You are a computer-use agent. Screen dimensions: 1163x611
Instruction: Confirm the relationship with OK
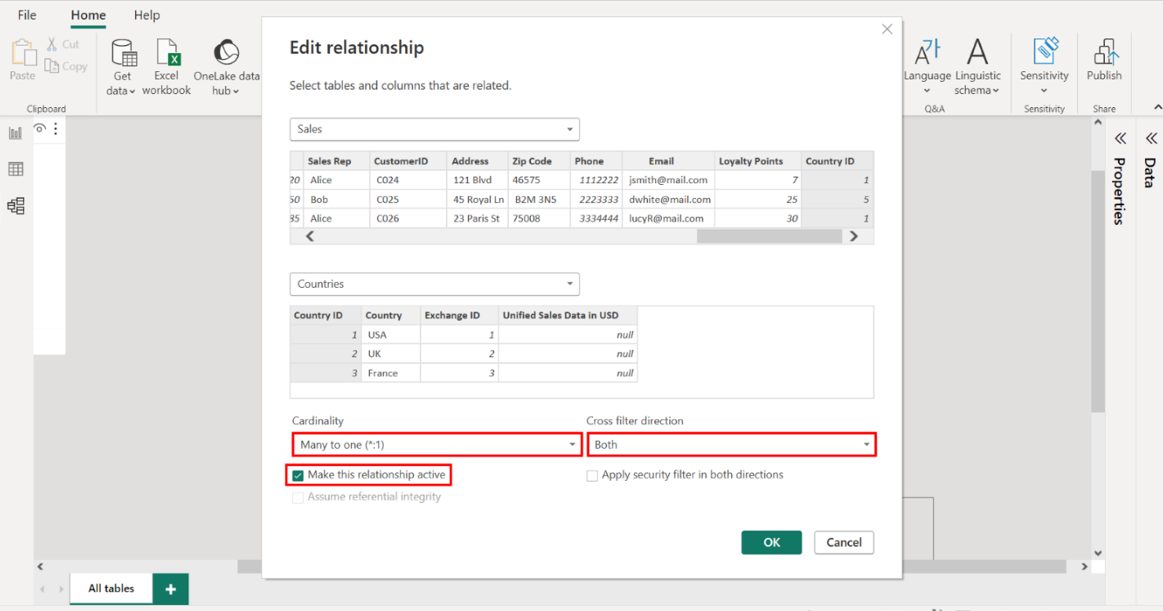click(771, 542)
